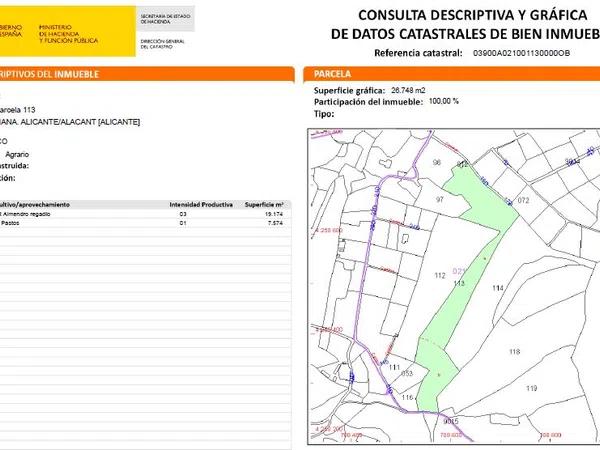This screenshot has width=600, height=450.
Task: Click parcel label '96' on the map
Action: coord(437,163)
